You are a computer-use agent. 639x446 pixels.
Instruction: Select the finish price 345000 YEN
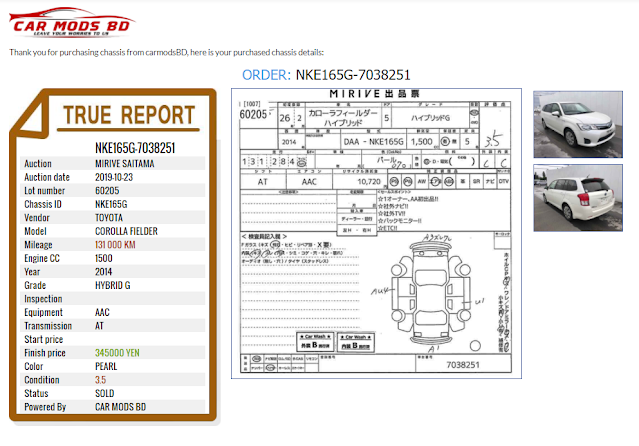pos(117,353)
